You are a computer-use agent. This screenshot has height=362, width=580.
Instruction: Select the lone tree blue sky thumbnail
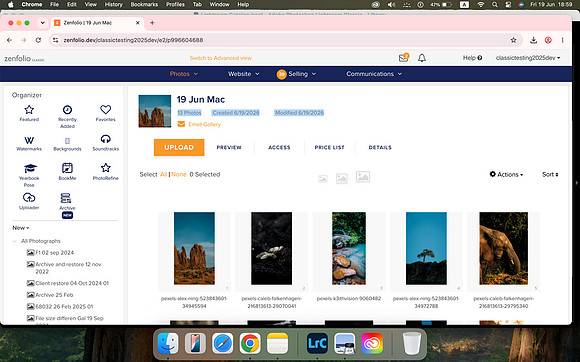pyautogui.click(x=426, y=248)
